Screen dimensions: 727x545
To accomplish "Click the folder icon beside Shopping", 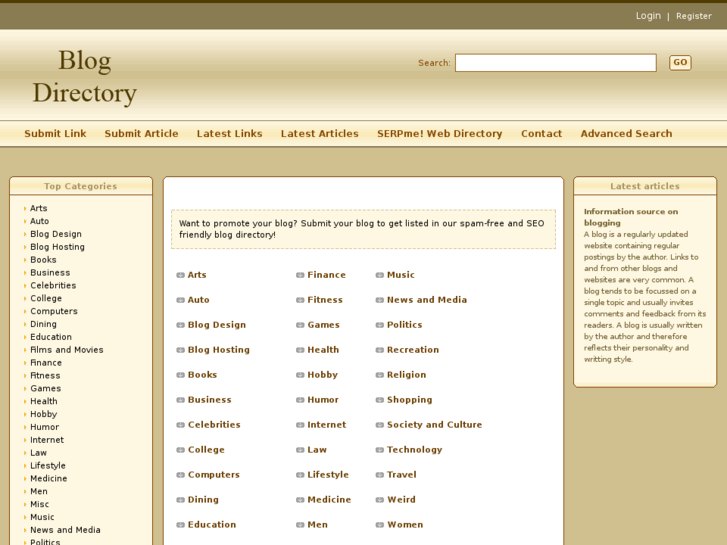I will [380, 400].
